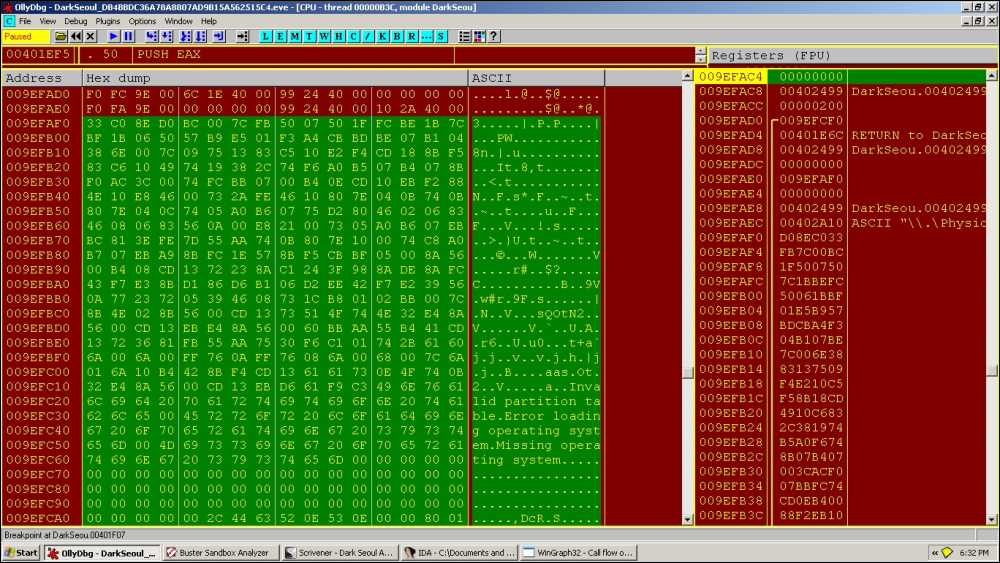1000x563 pixels.
Task: Pause execution with the pause icon
Action: [128, 36]
